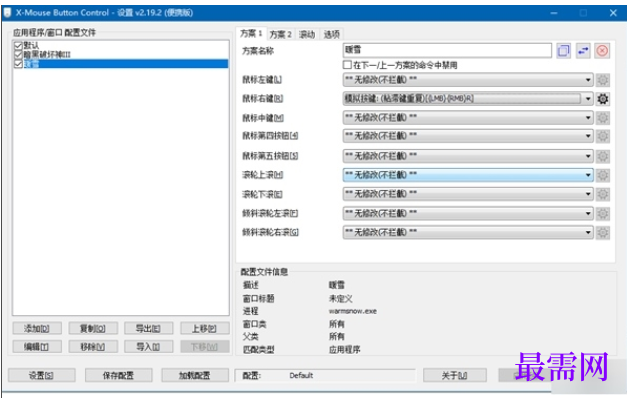Click the swap layer arrows icon
Screen dimensions: 627x398
click(583, 51)
